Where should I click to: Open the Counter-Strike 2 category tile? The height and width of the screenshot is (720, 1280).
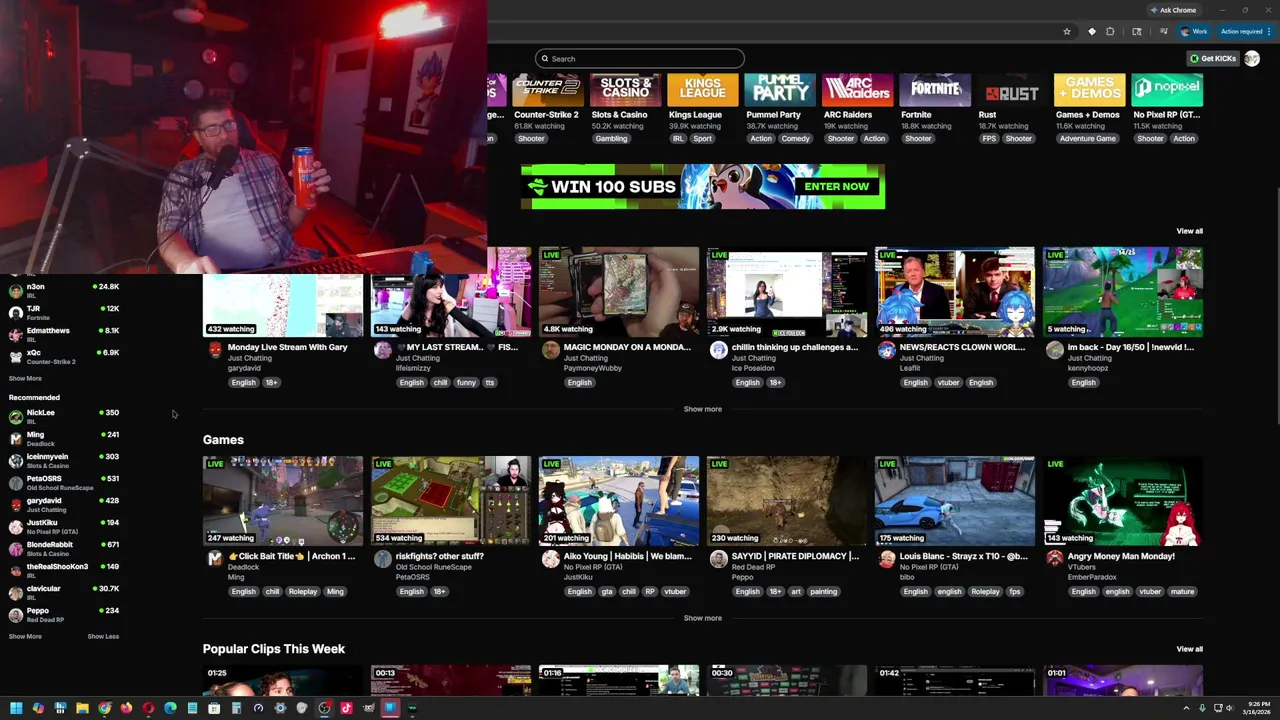(547, 90)
